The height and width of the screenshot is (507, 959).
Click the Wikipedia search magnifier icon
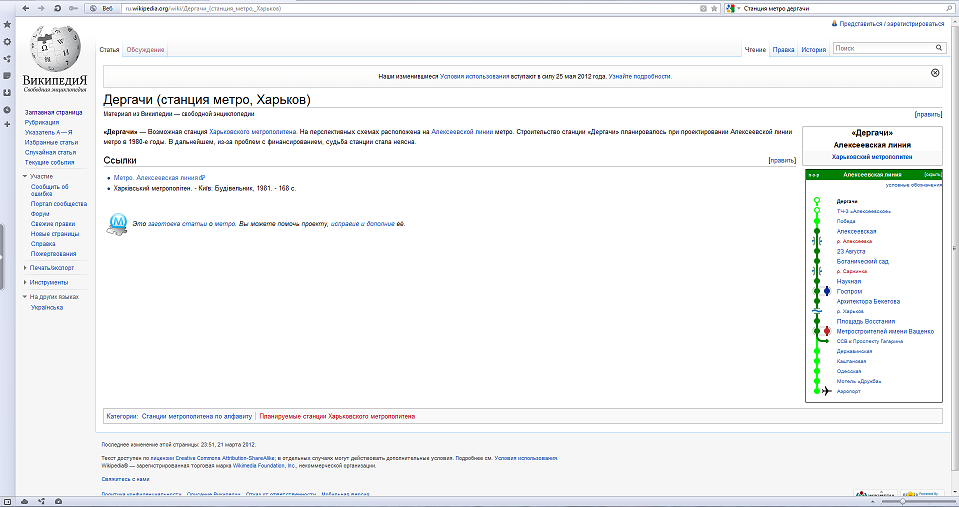pyautogui.click(x=937, y=48)
